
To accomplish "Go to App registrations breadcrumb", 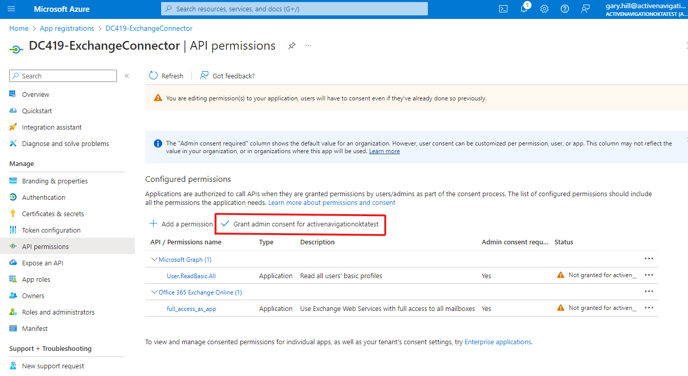I will (x=67, y=28).
